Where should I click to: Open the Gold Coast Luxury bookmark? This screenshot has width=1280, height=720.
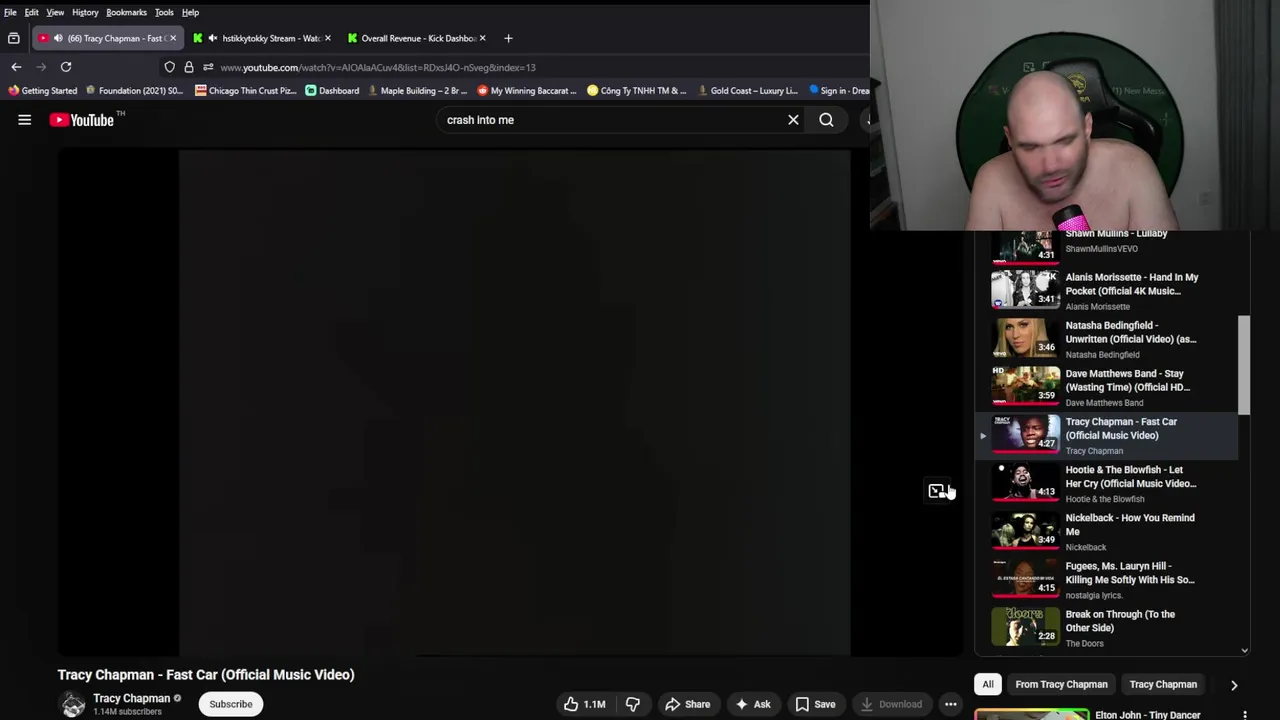click(746, 90)
